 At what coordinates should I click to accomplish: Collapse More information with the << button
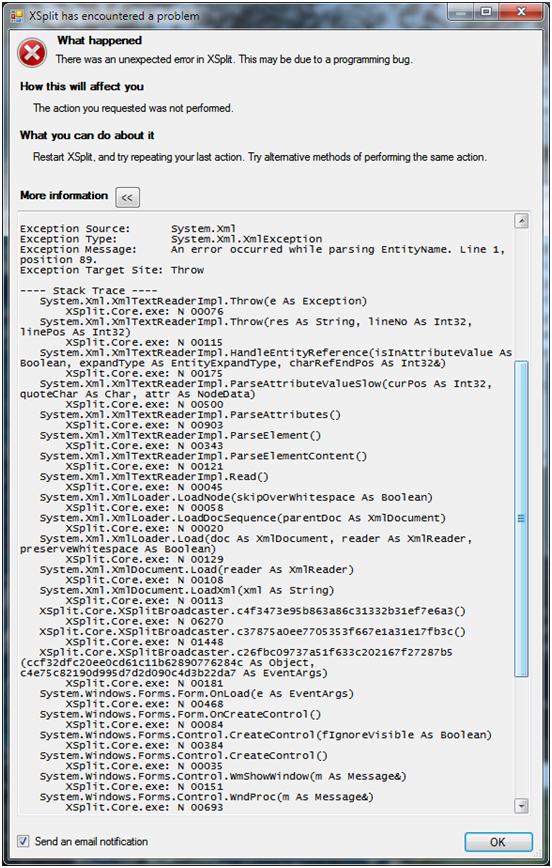(x=127, y=197)
